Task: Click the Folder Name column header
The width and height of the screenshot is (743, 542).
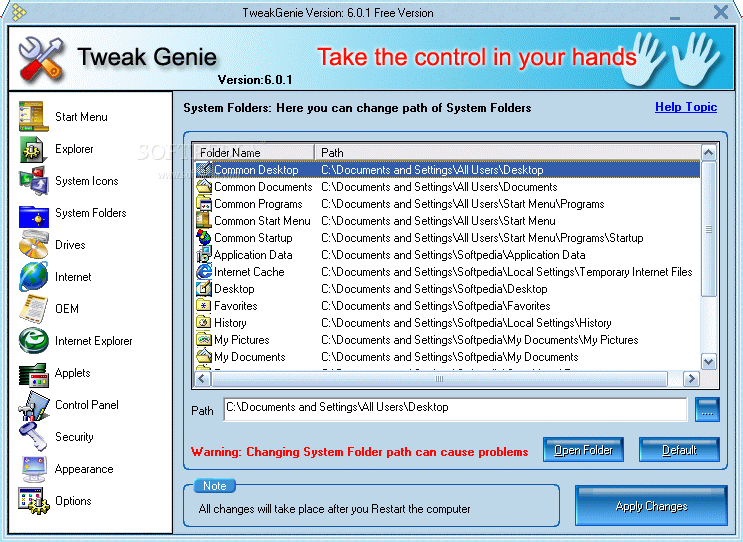Action: 255,153
